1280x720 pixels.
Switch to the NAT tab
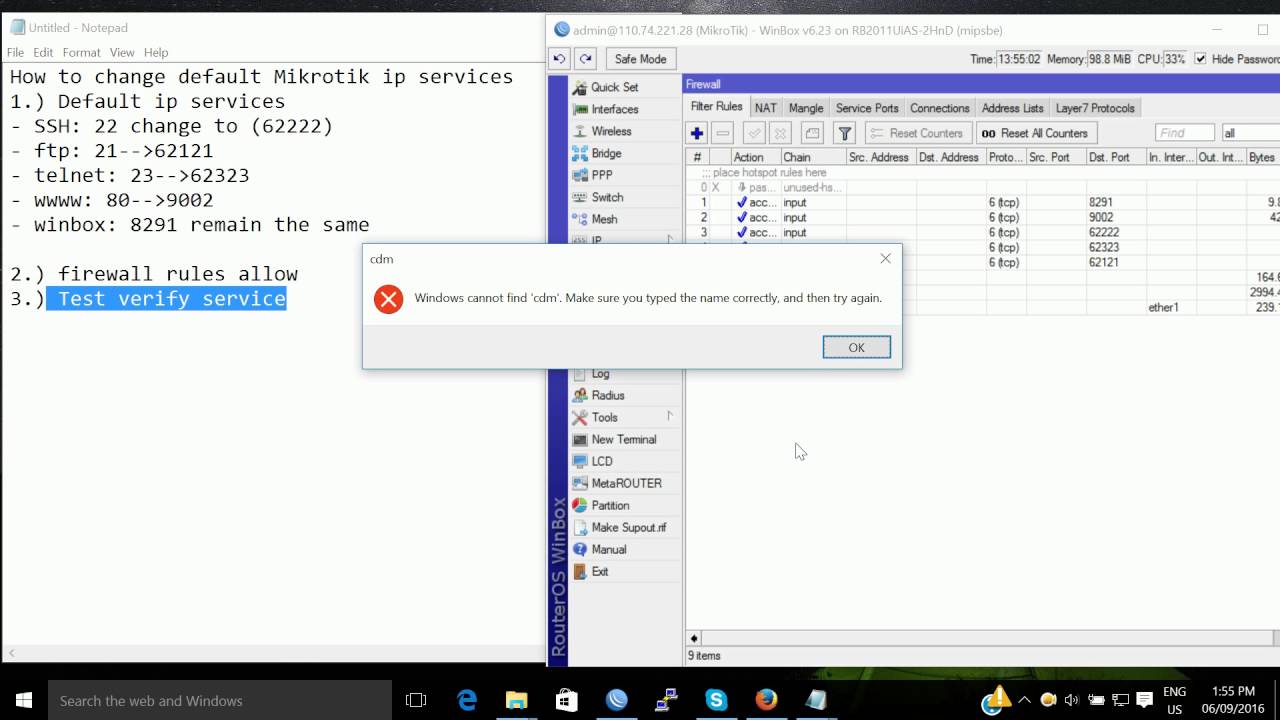[x=765, y=108]
